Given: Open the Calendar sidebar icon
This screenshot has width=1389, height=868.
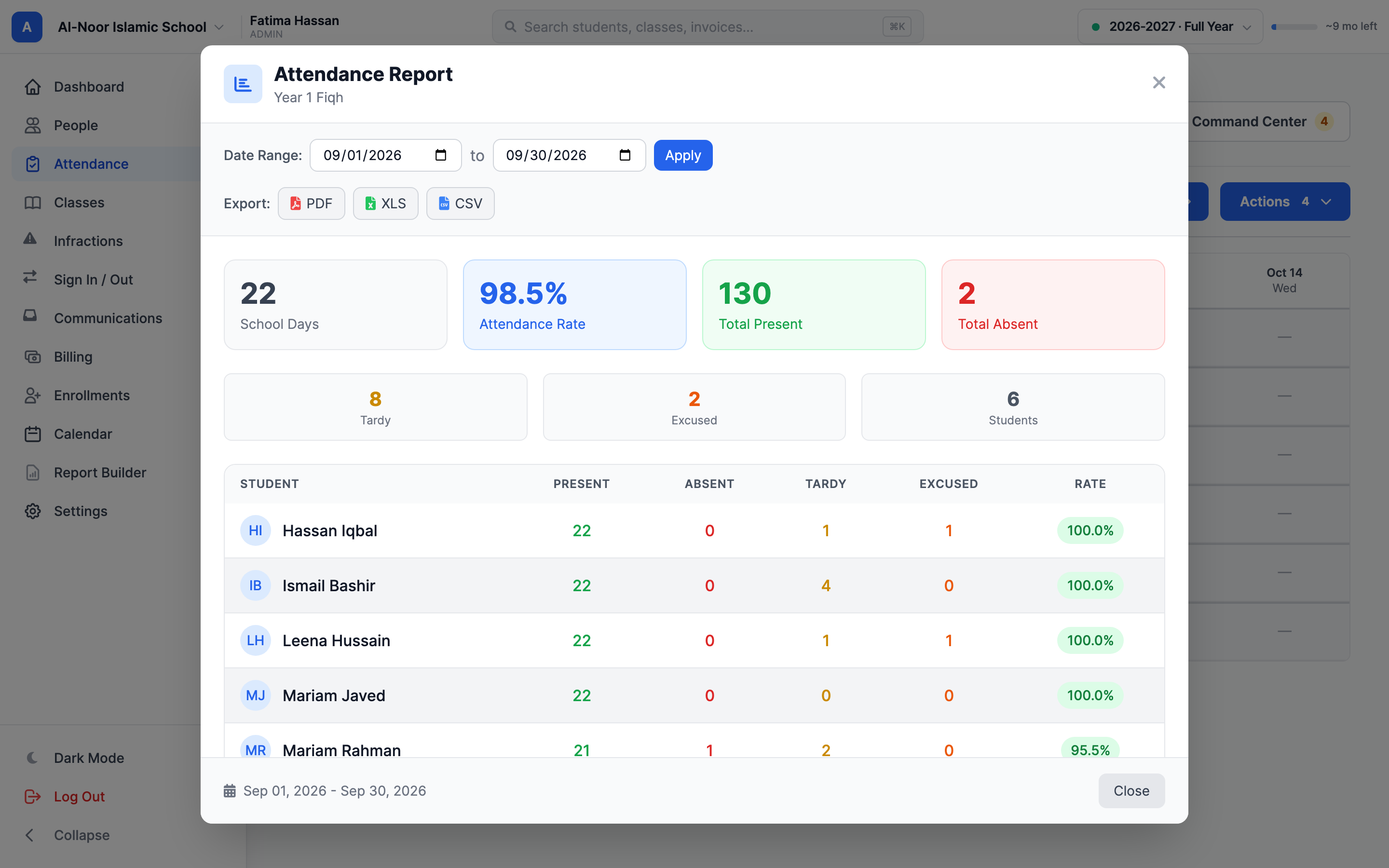Looking at the screenshot, I should 33,434.
